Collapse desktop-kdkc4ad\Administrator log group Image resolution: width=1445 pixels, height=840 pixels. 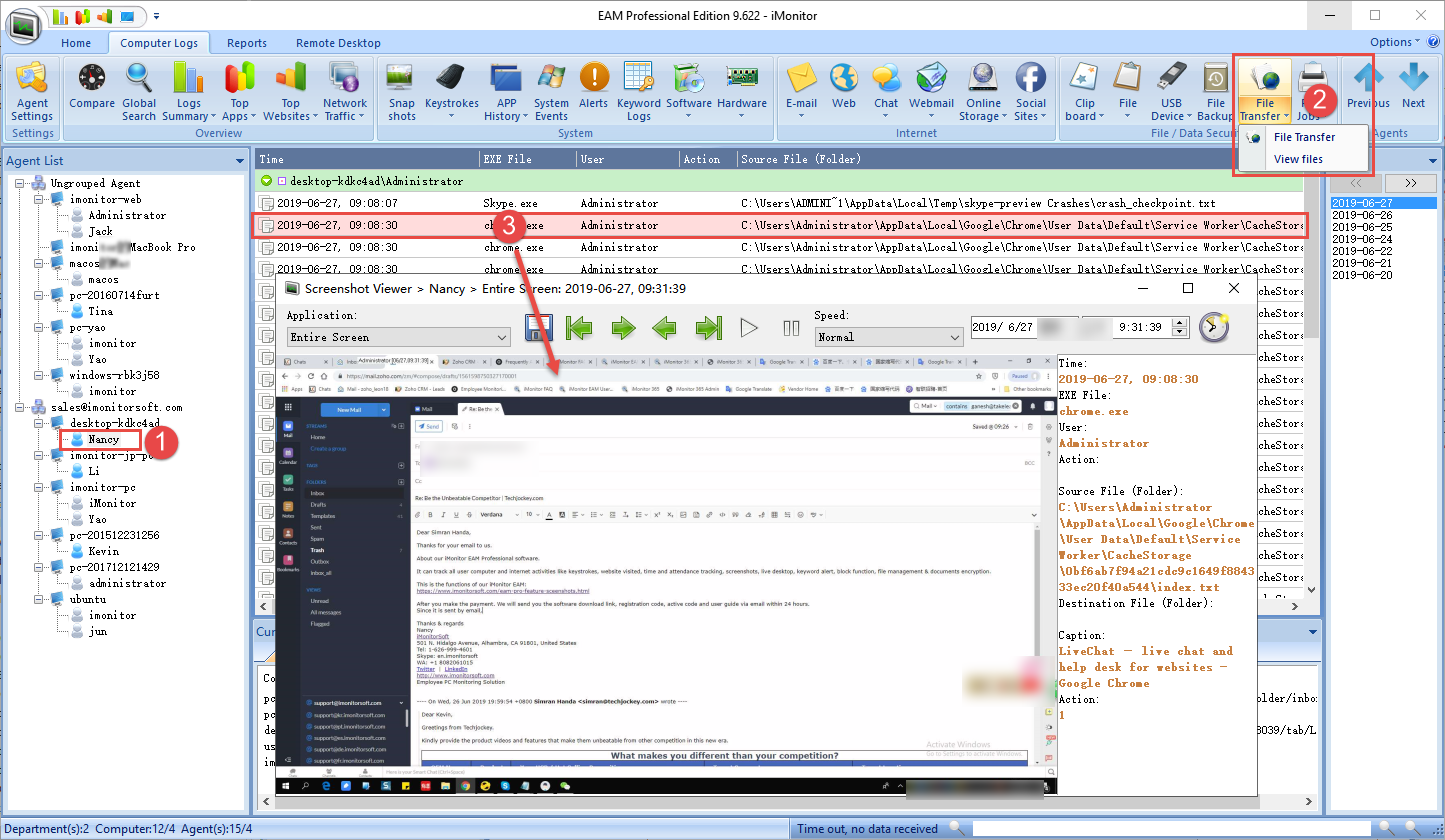pos(282,182)
